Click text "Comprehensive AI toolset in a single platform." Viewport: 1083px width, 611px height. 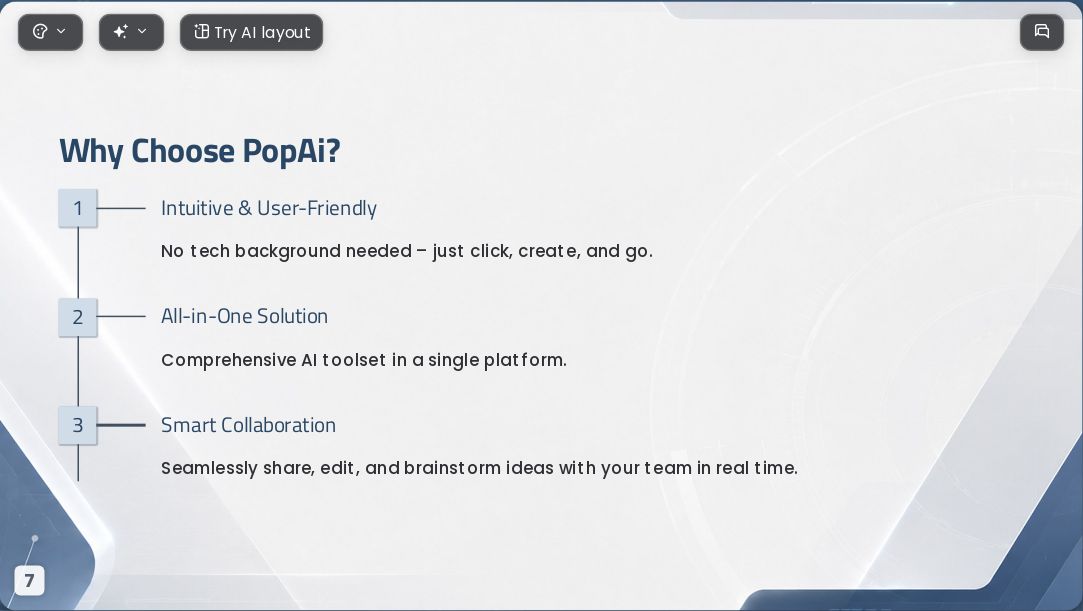tap(364, 360)
